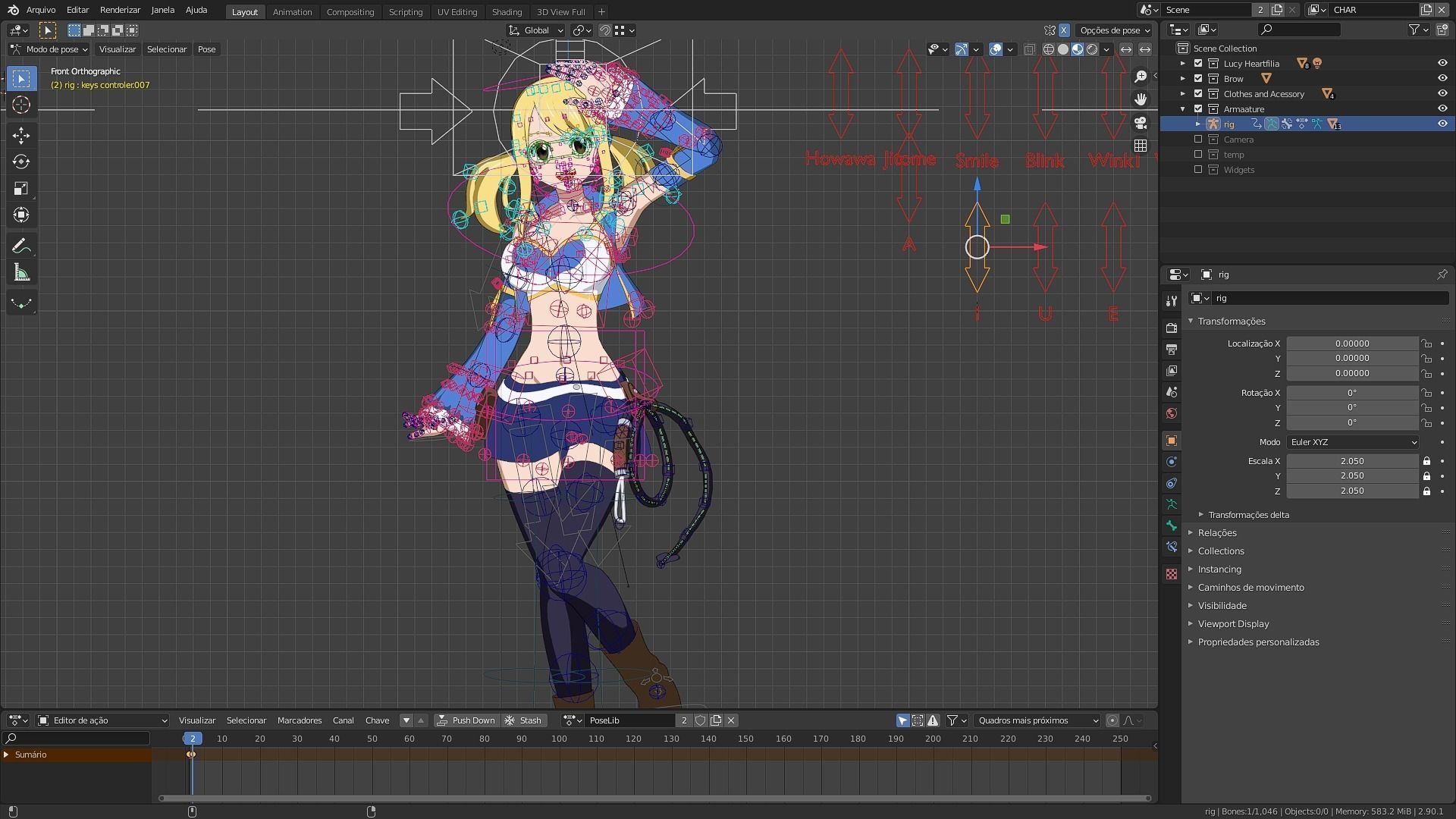The image size is (1456, 819).
Task: Unlink the PoseLib action with X
Action: pos(731,720)
